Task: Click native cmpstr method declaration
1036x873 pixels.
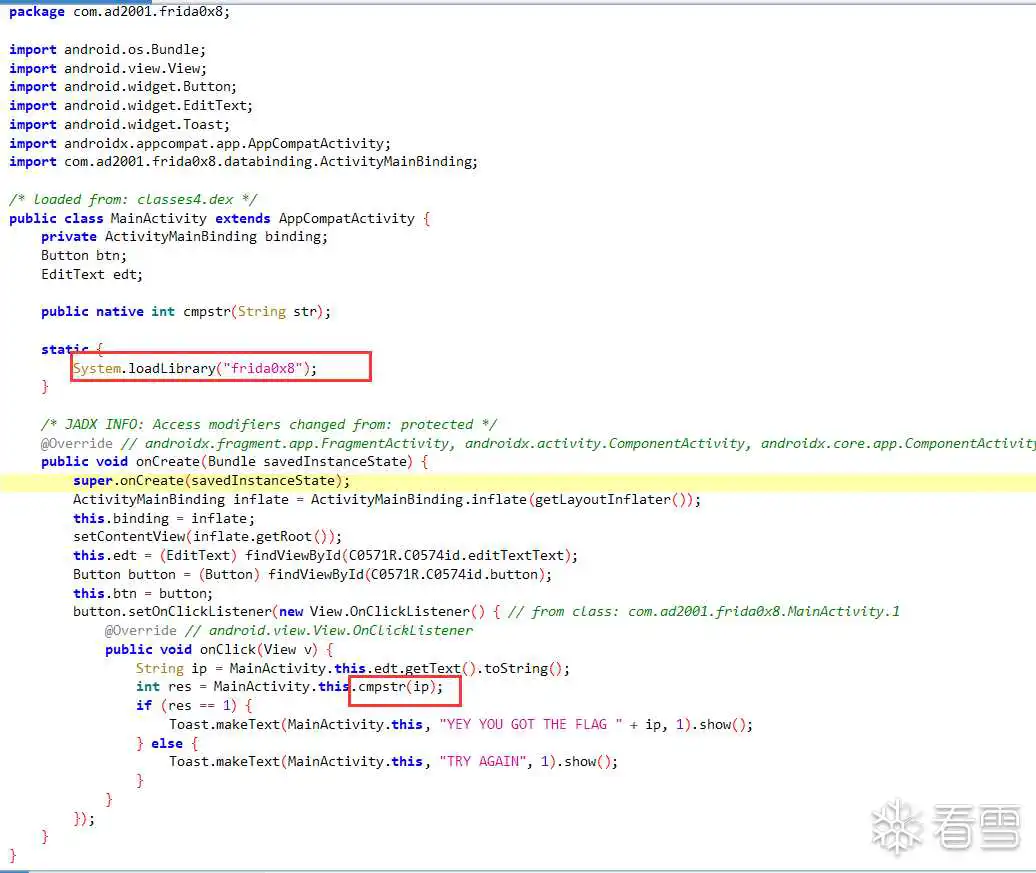Action: 186,311
